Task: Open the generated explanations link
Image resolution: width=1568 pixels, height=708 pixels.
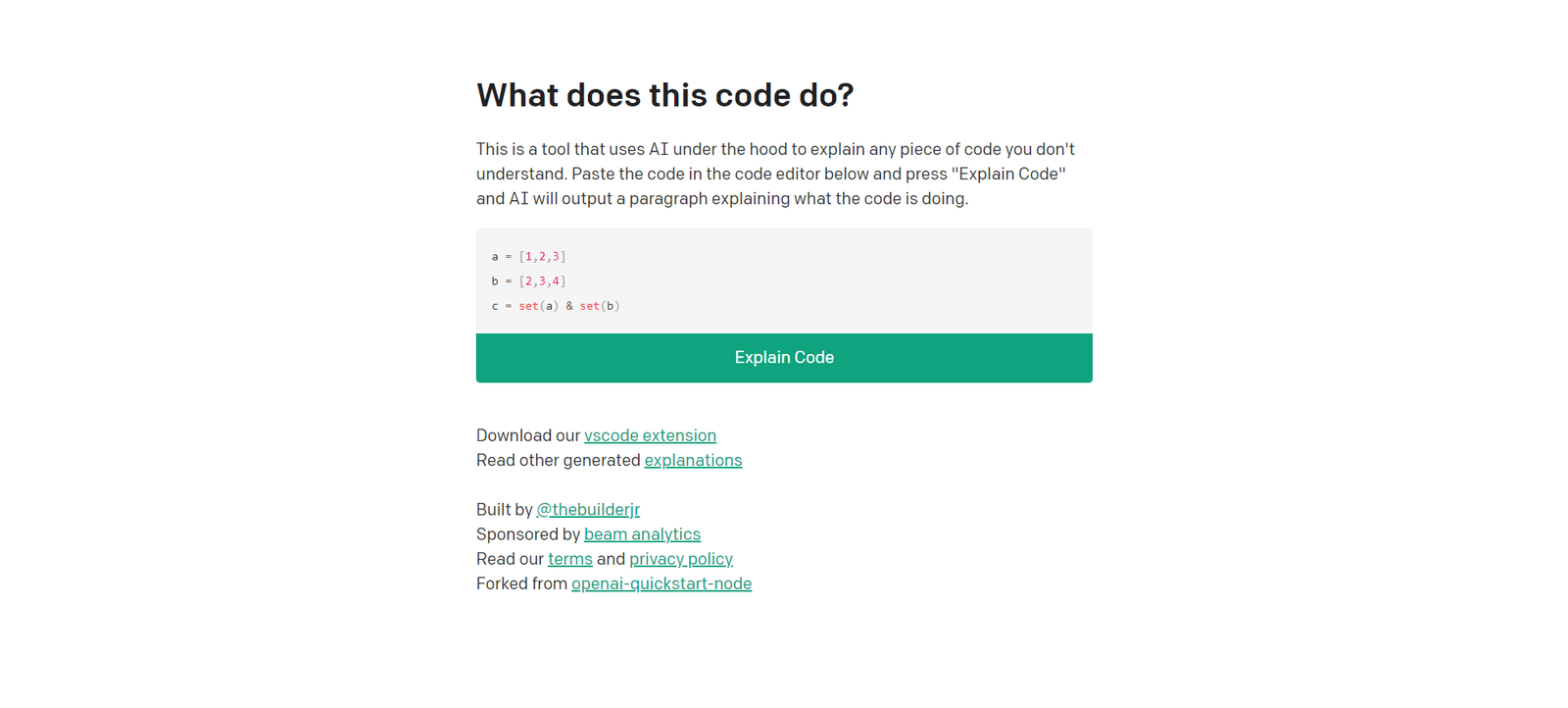Action: [x=693, y=460]
